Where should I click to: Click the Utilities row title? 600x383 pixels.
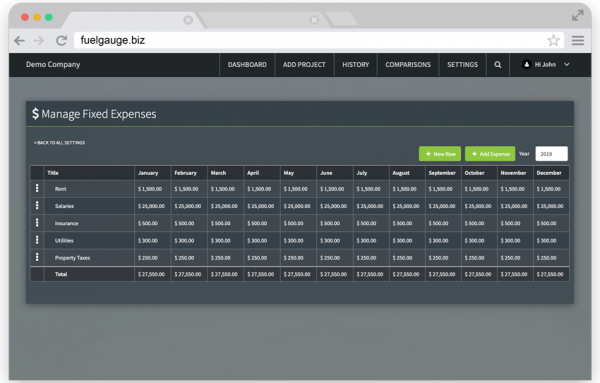pyautogui.click(x=64, y=241)
